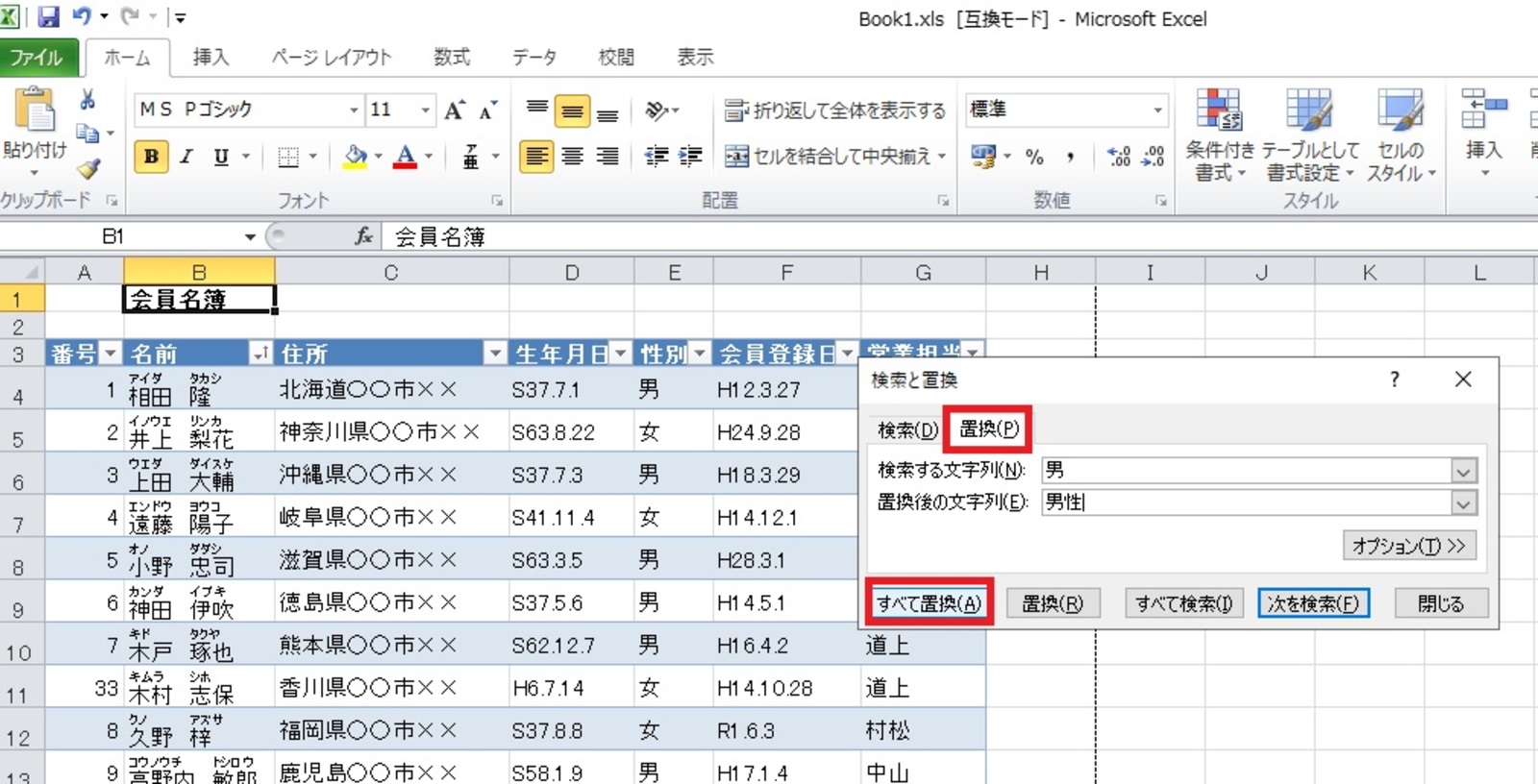Center text horizontally
The height and width of the screenshot is (784, 1538).
573,157
